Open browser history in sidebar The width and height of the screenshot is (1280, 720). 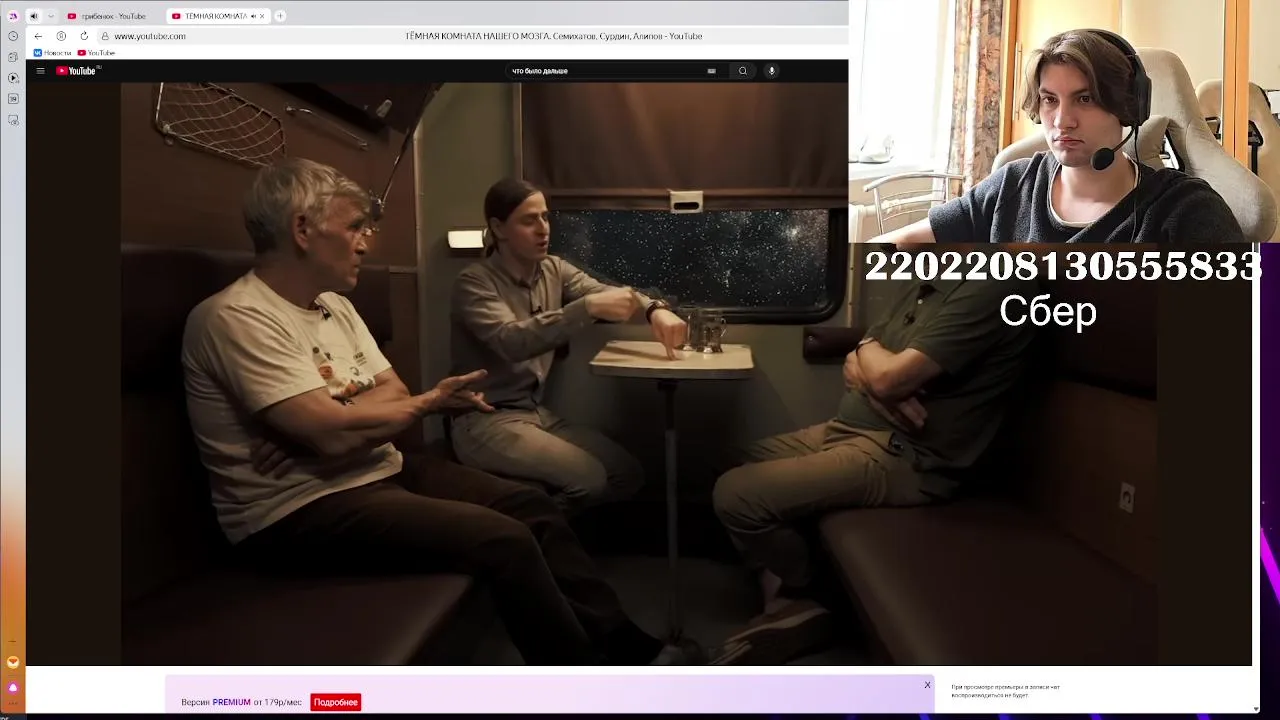(13, 36)
